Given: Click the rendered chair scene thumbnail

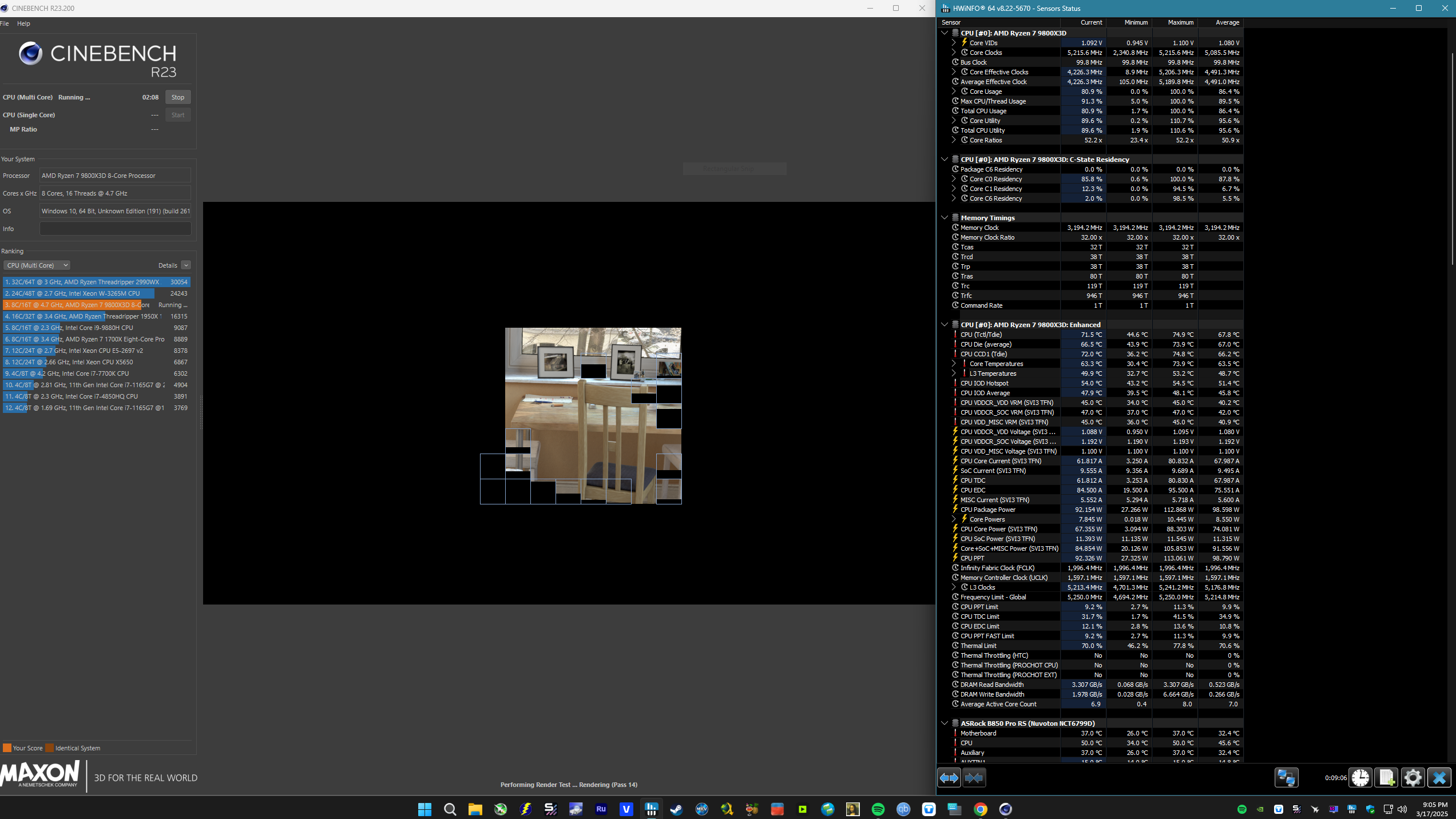Looking at the screenshot, I should pos(593,416).
